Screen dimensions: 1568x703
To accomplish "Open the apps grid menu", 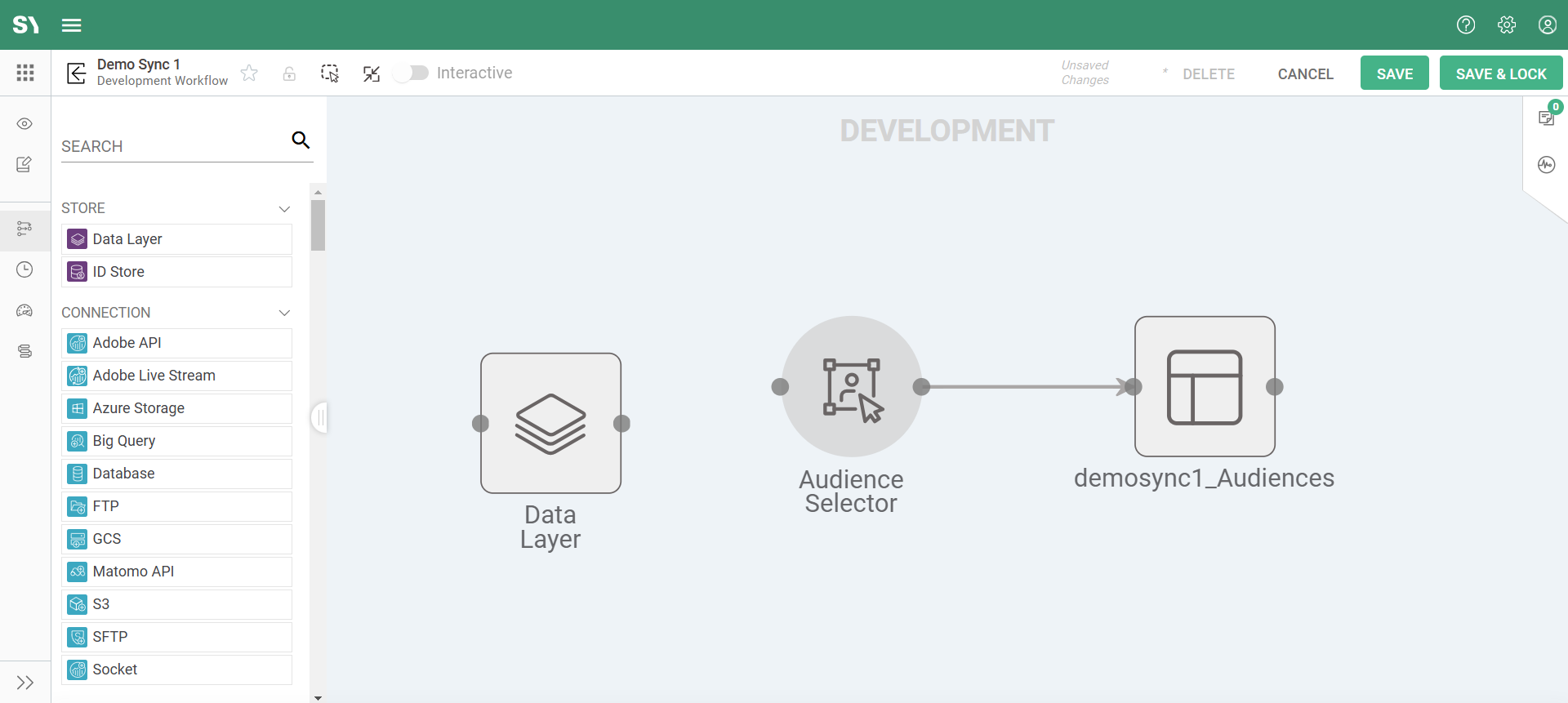I will (x=25, y=73).
